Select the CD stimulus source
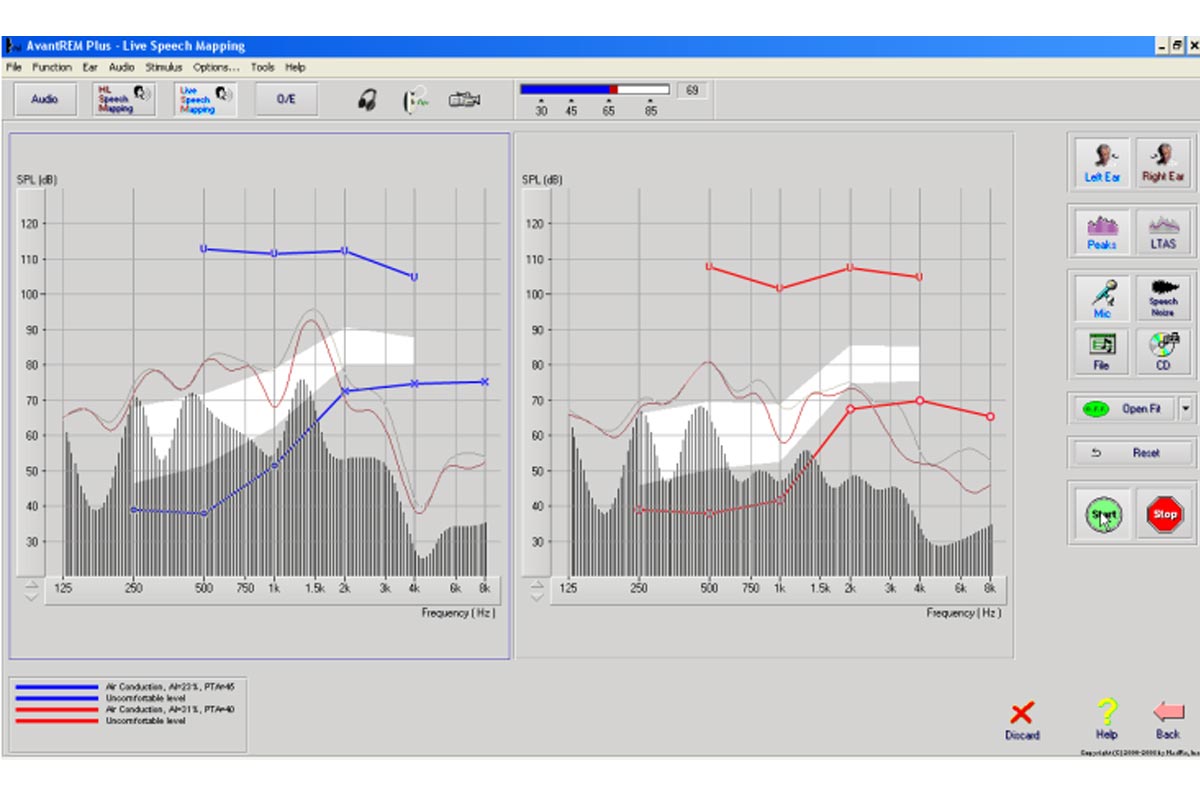Image resolution: width=1200 pixels, height=800 pixels. tap(1163, 351)
